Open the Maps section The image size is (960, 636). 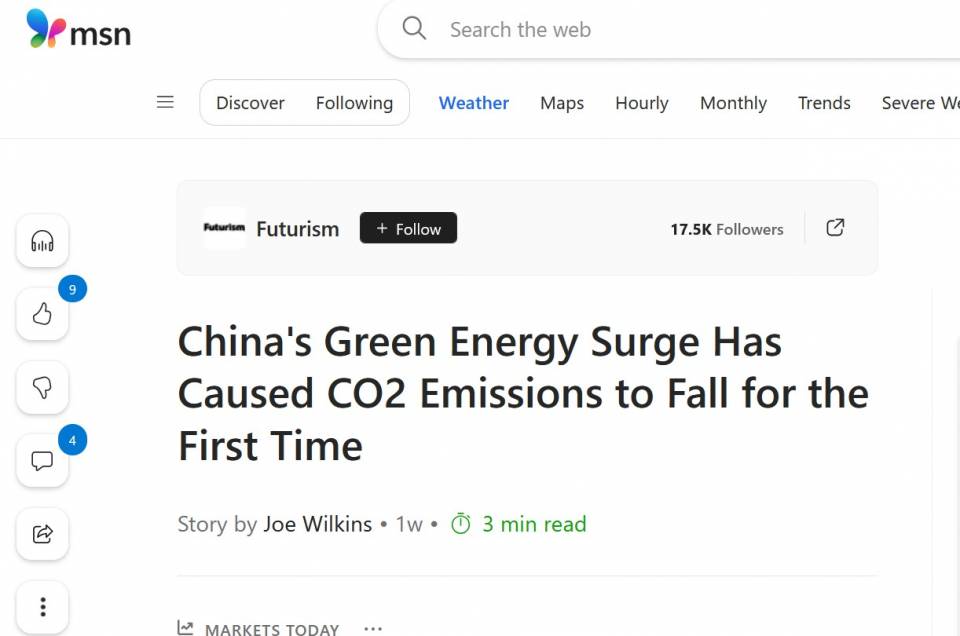pos(561,103)
